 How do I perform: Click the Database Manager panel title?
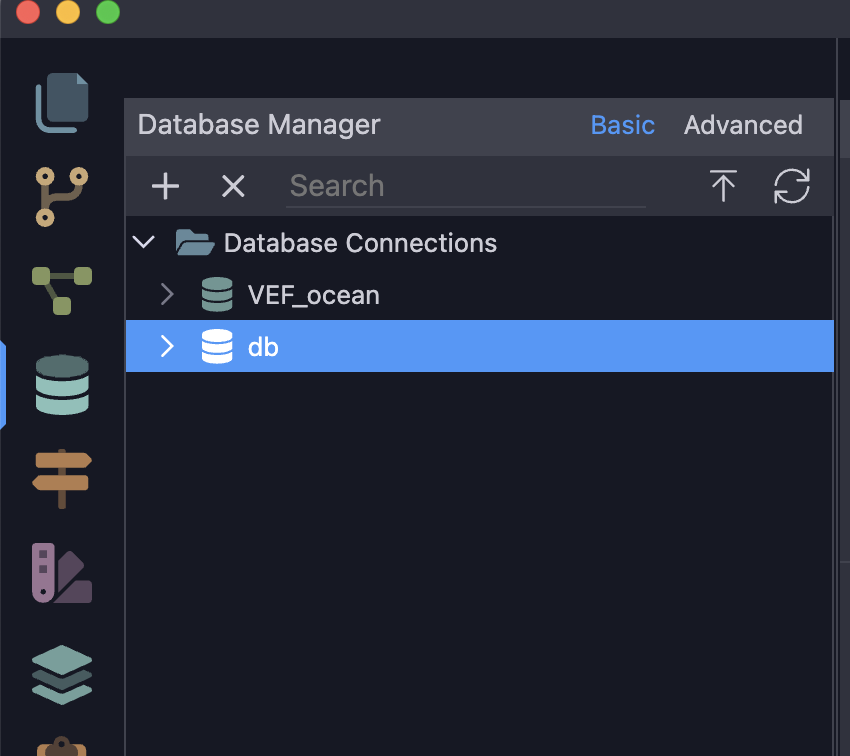259,125
